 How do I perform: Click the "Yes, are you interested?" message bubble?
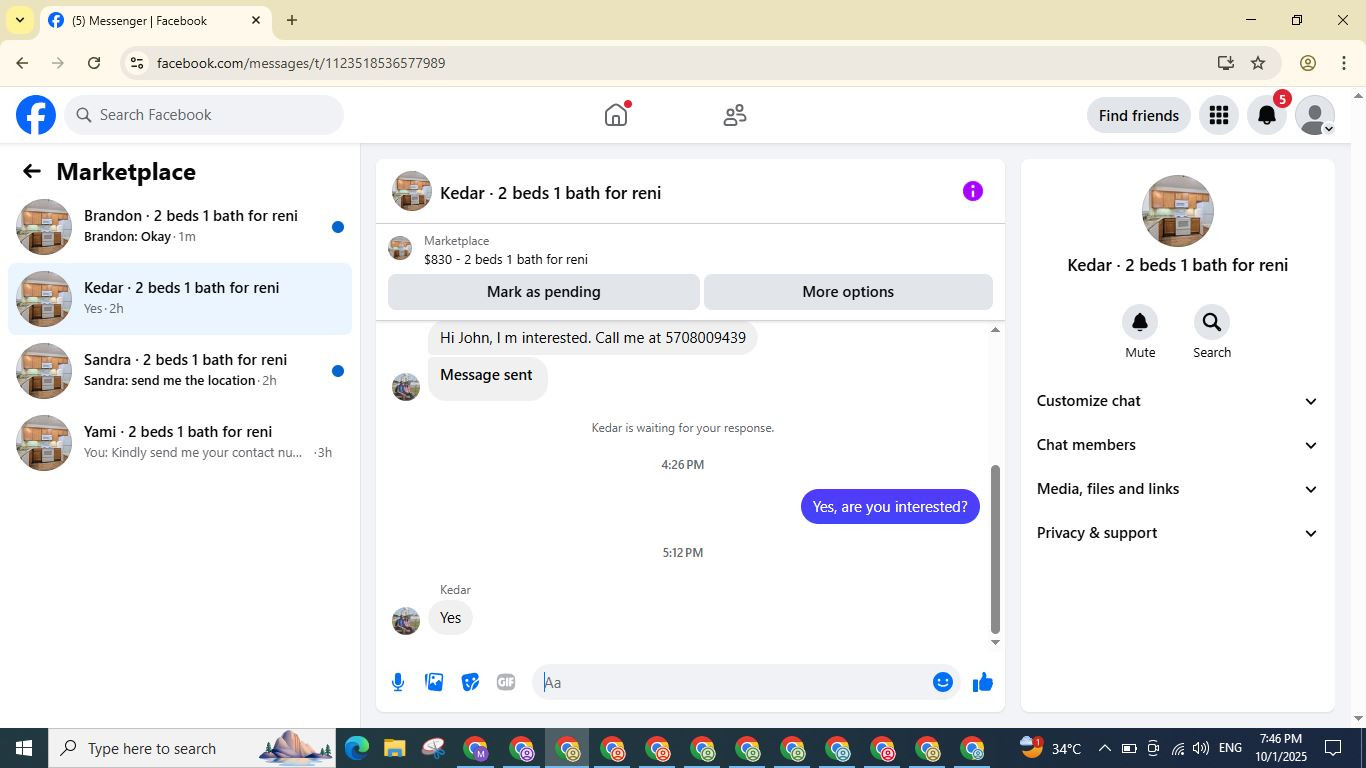click(x=890, y=507)
